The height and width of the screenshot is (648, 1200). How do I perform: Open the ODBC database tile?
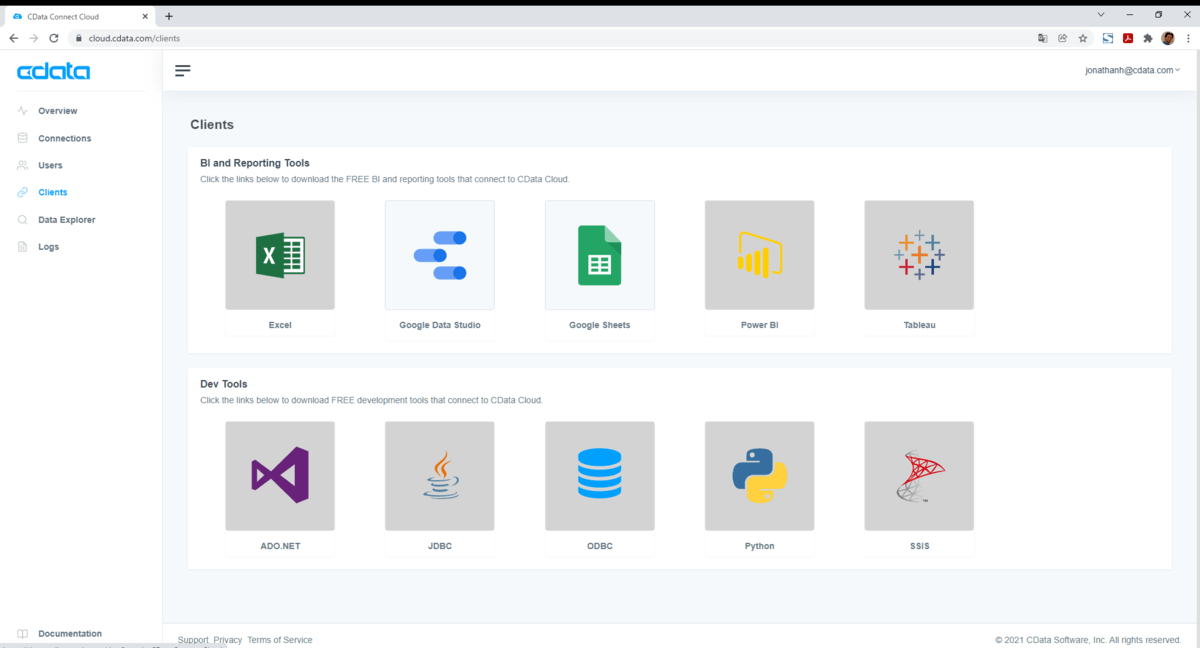600,476
